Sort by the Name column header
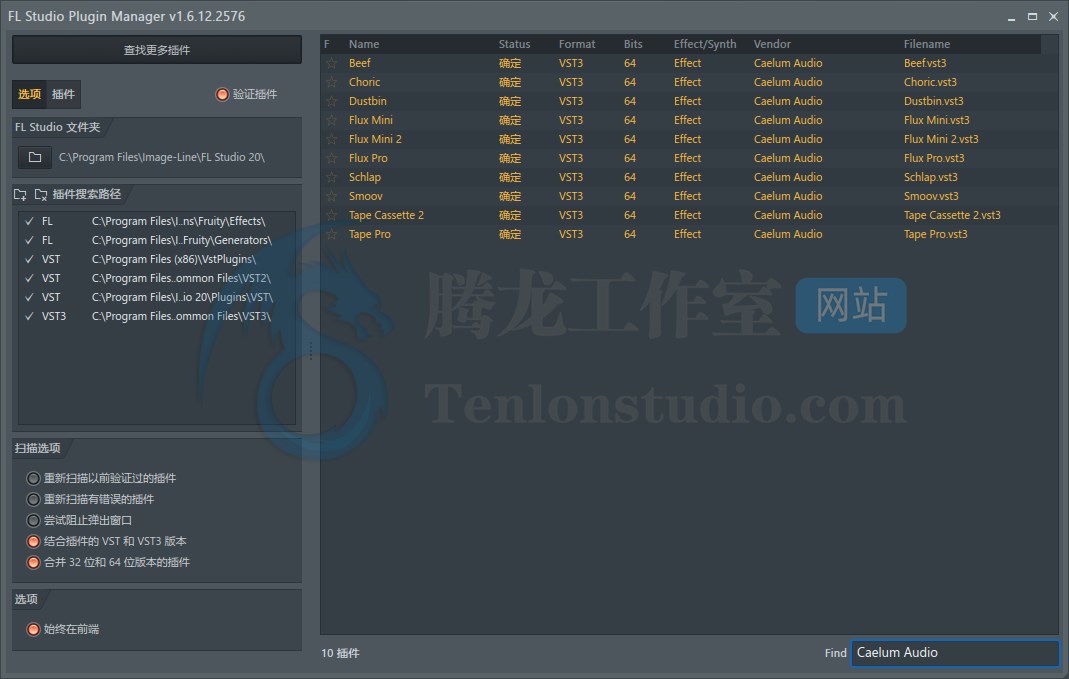Image resolution: width=1069 pixels, height=679 pixels. [x=364, y=44]
